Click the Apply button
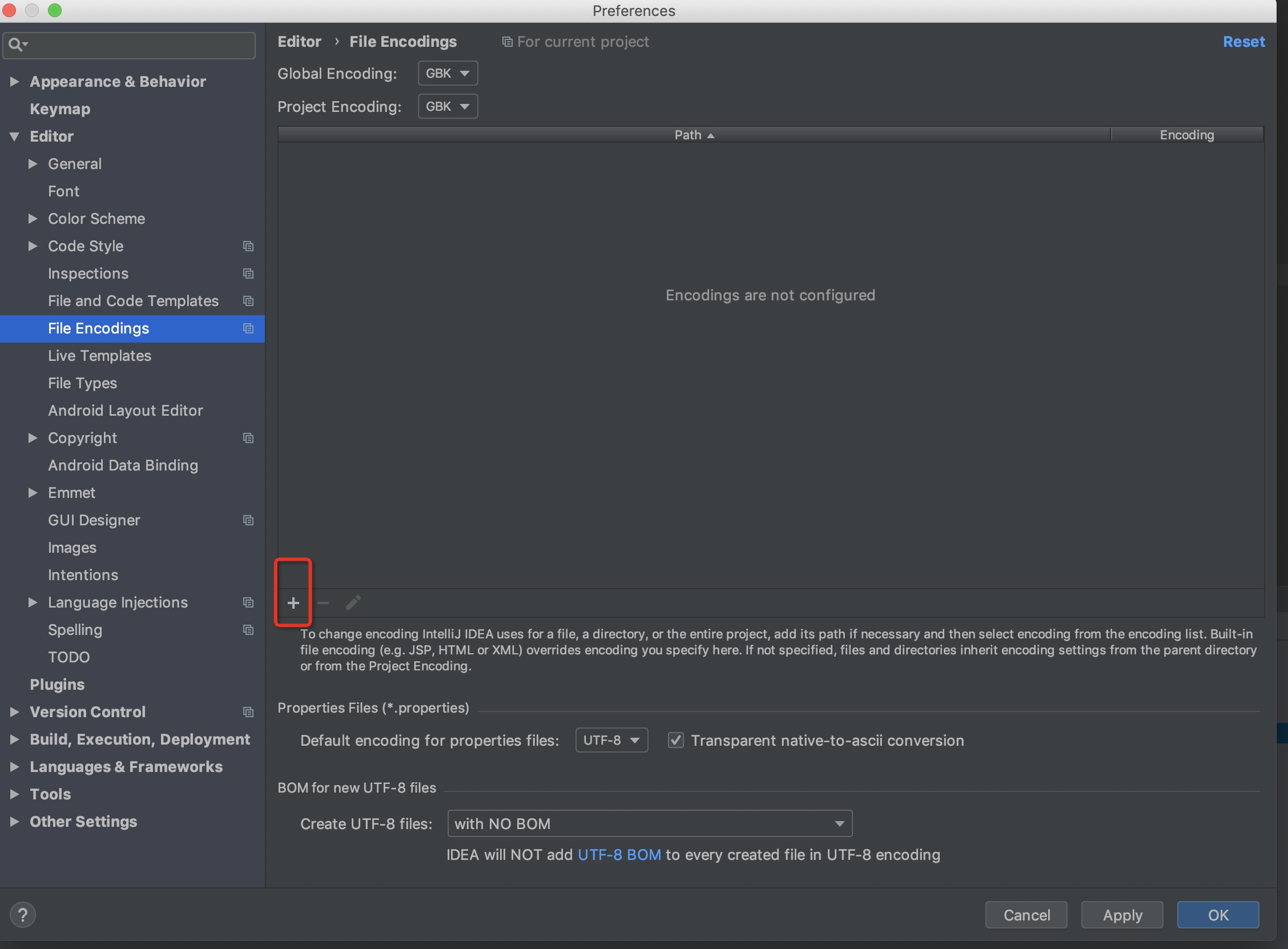Screen dimensions: 1288x949 click(1122, 915)
